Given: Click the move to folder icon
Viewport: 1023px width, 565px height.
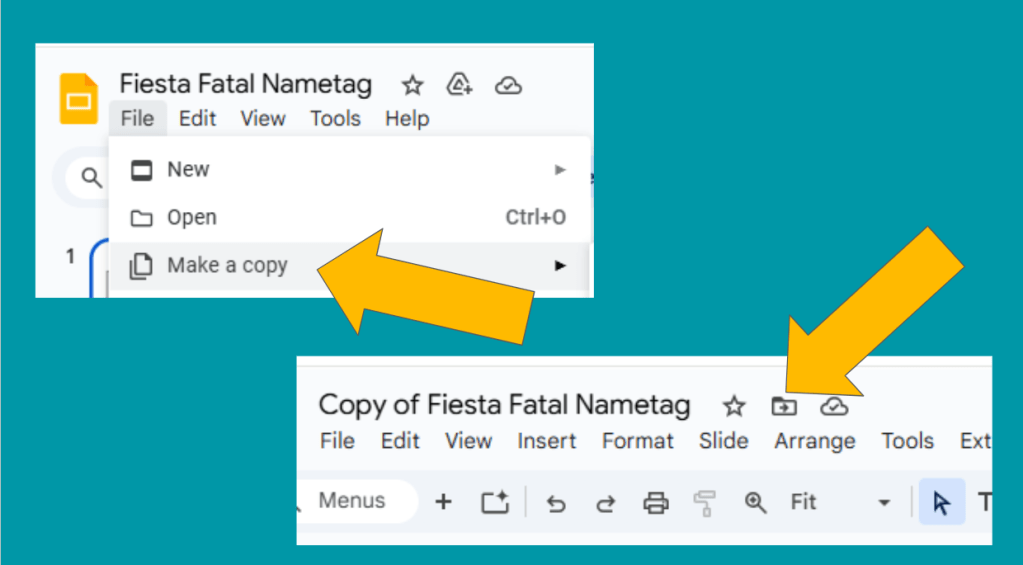Looking at the screenshot, I should pyautogui.click(x=784, y=406).
